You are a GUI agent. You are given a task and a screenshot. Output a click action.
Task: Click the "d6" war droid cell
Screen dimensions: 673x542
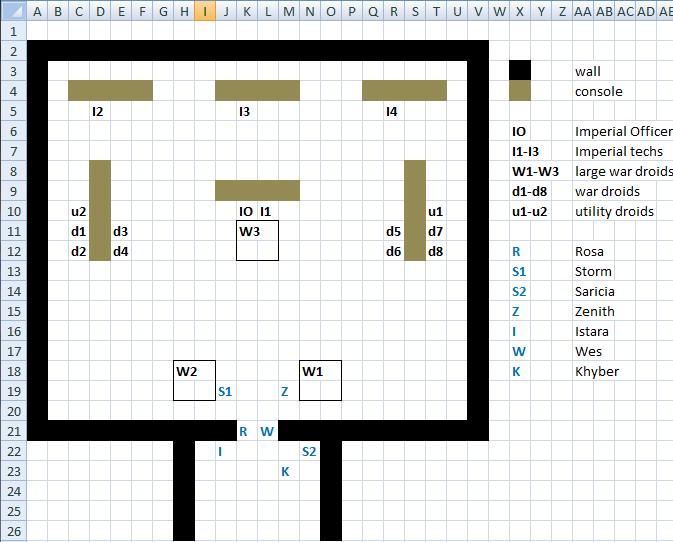[x=394, y=251]
